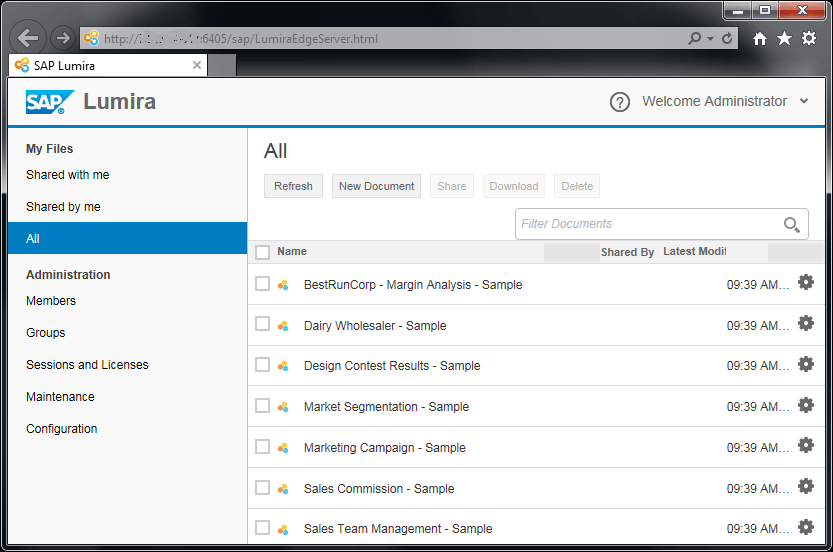Open browser home page icon
Image resolution: width=833 pixels, height=552 pixels.
760,38
